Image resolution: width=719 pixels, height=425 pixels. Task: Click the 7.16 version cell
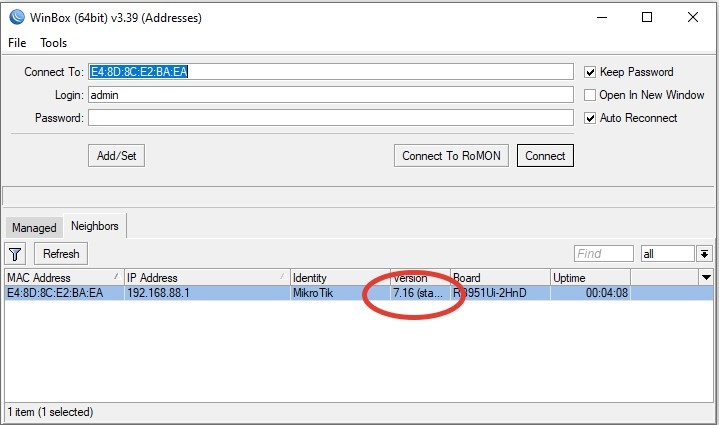pos(420,293)
